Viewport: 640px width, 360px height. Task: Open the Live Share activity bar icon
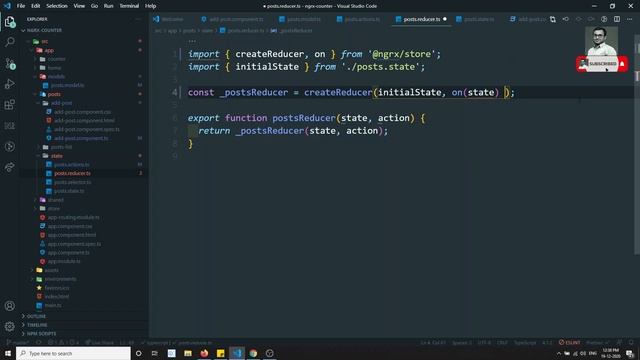coord(10,167)
